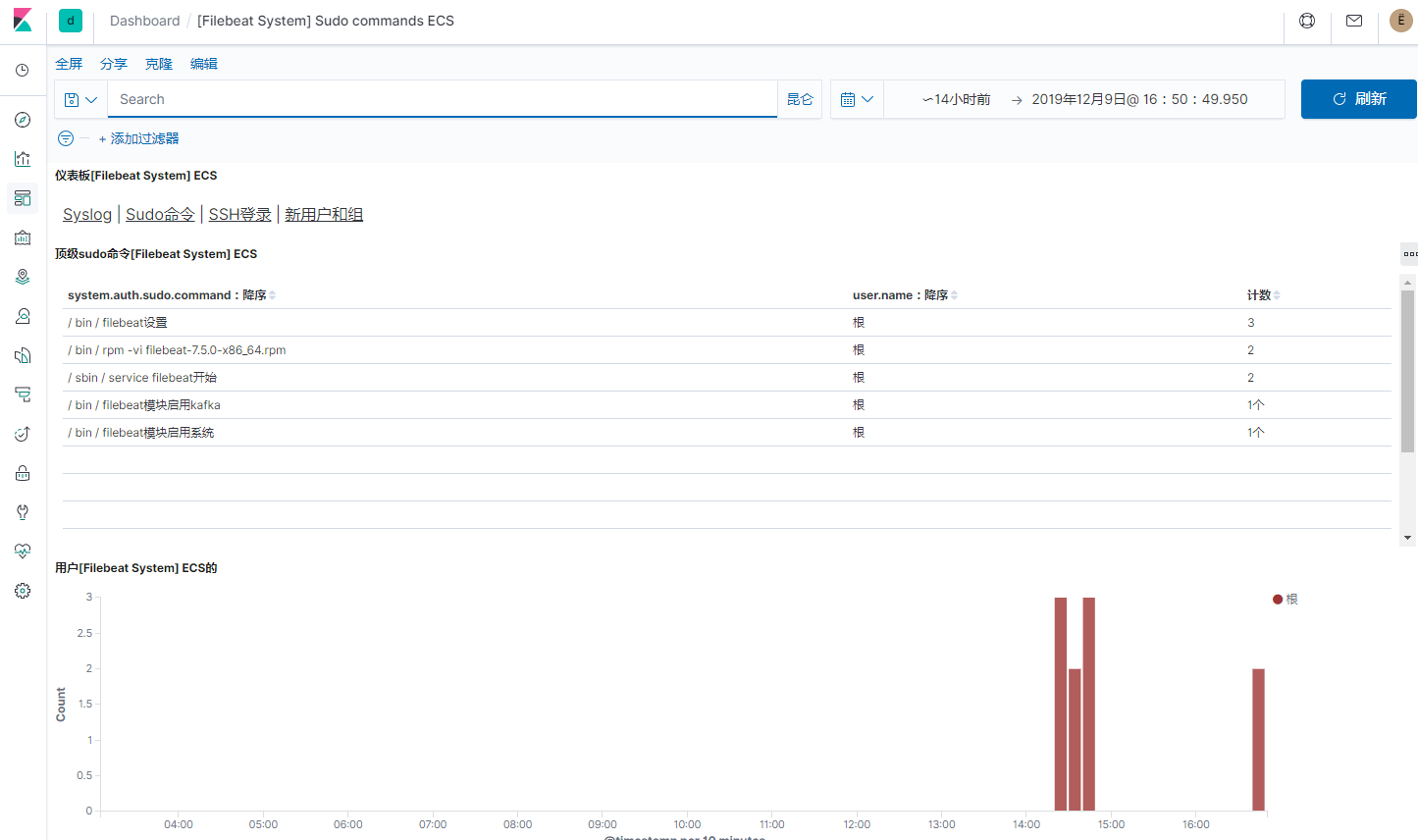This screenshot has height=840, width=1418.
Task: Select the 全屏 full screen menu
Action: tap(69, 64)
